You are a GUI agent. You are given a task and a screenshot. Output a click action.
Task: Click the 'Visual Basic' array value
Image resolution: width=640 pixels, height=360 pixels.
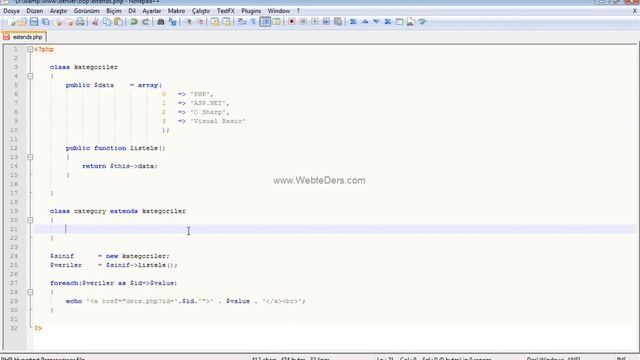click(x=218, y=121)
